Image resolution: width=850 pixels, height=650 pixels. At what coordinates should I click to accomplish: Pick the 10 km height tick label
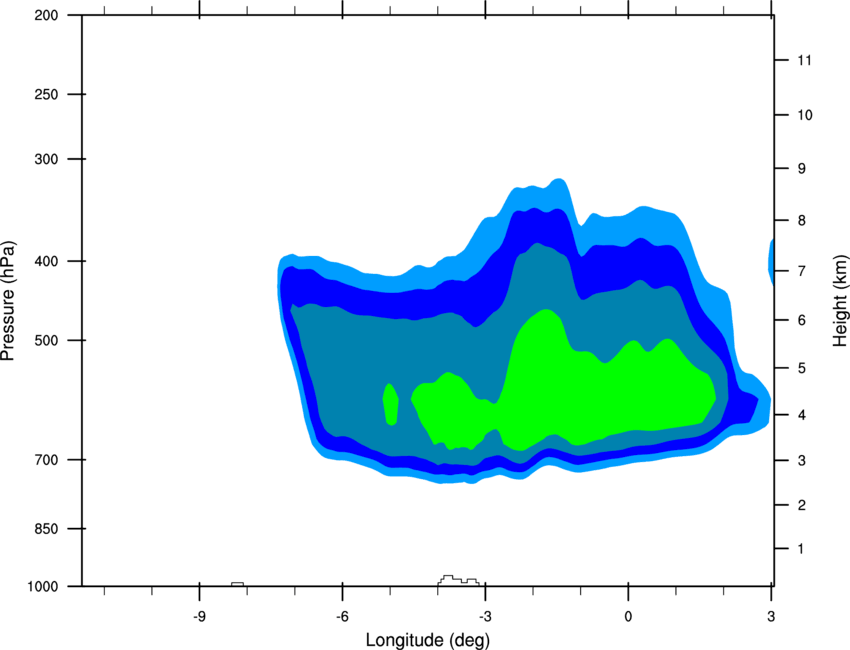805,115
